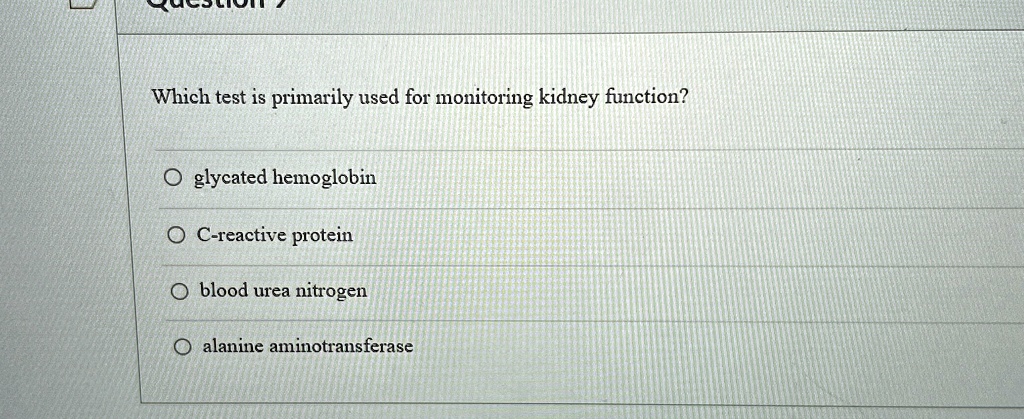The height and width of the screenshot is (419, 1024).
Task: Mark blood urea nitrogen radio circle
Action: [x=180, y=292]
